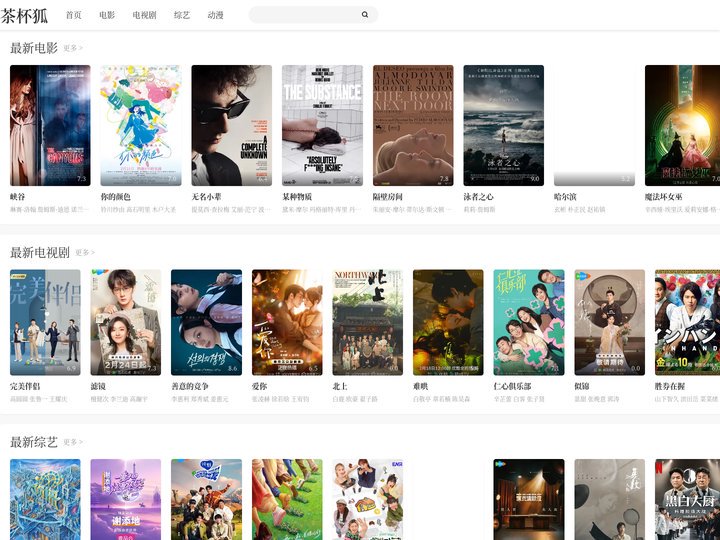Viewport: 720px width, 540px height.
Task: Focus the search input field
Action: 313,15
